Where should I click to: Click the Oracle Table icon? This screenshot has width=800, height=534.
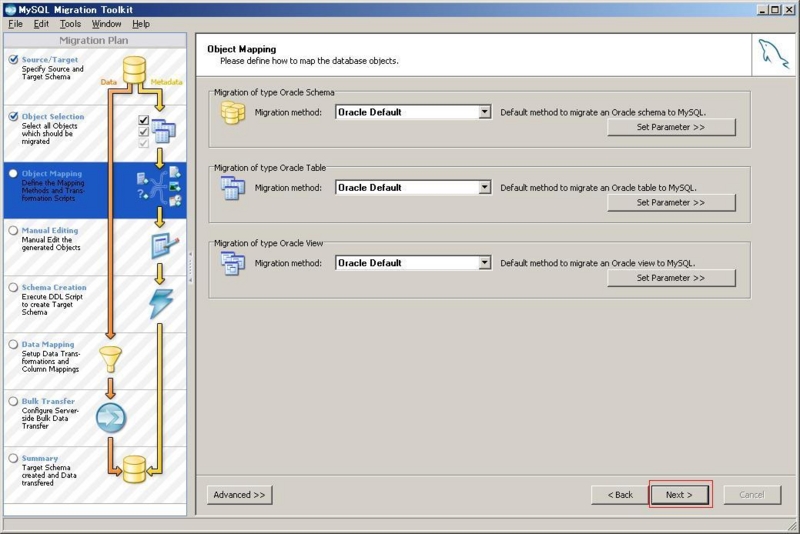click(233, 188)
